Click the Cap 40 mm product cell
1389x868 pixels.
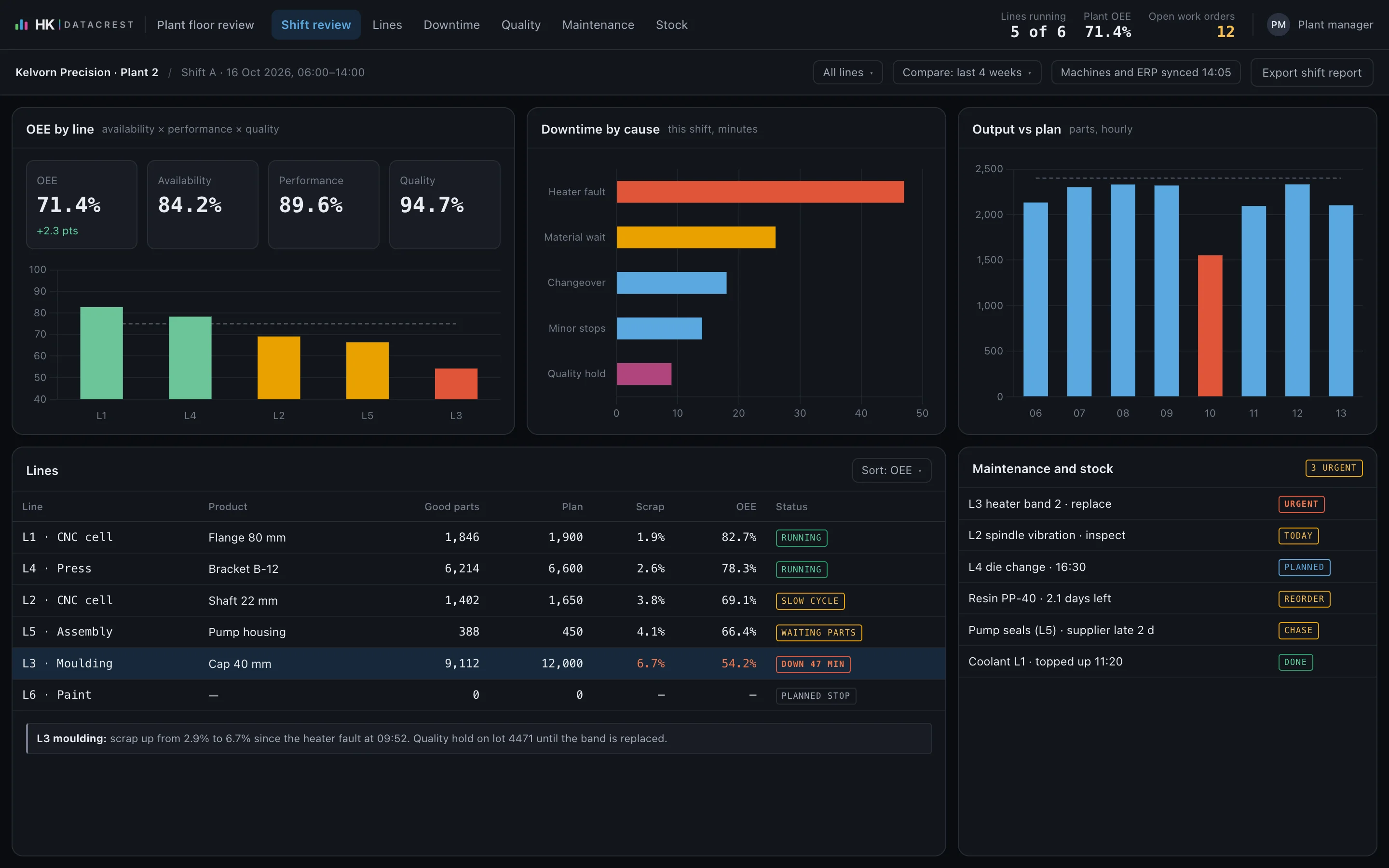240,664
